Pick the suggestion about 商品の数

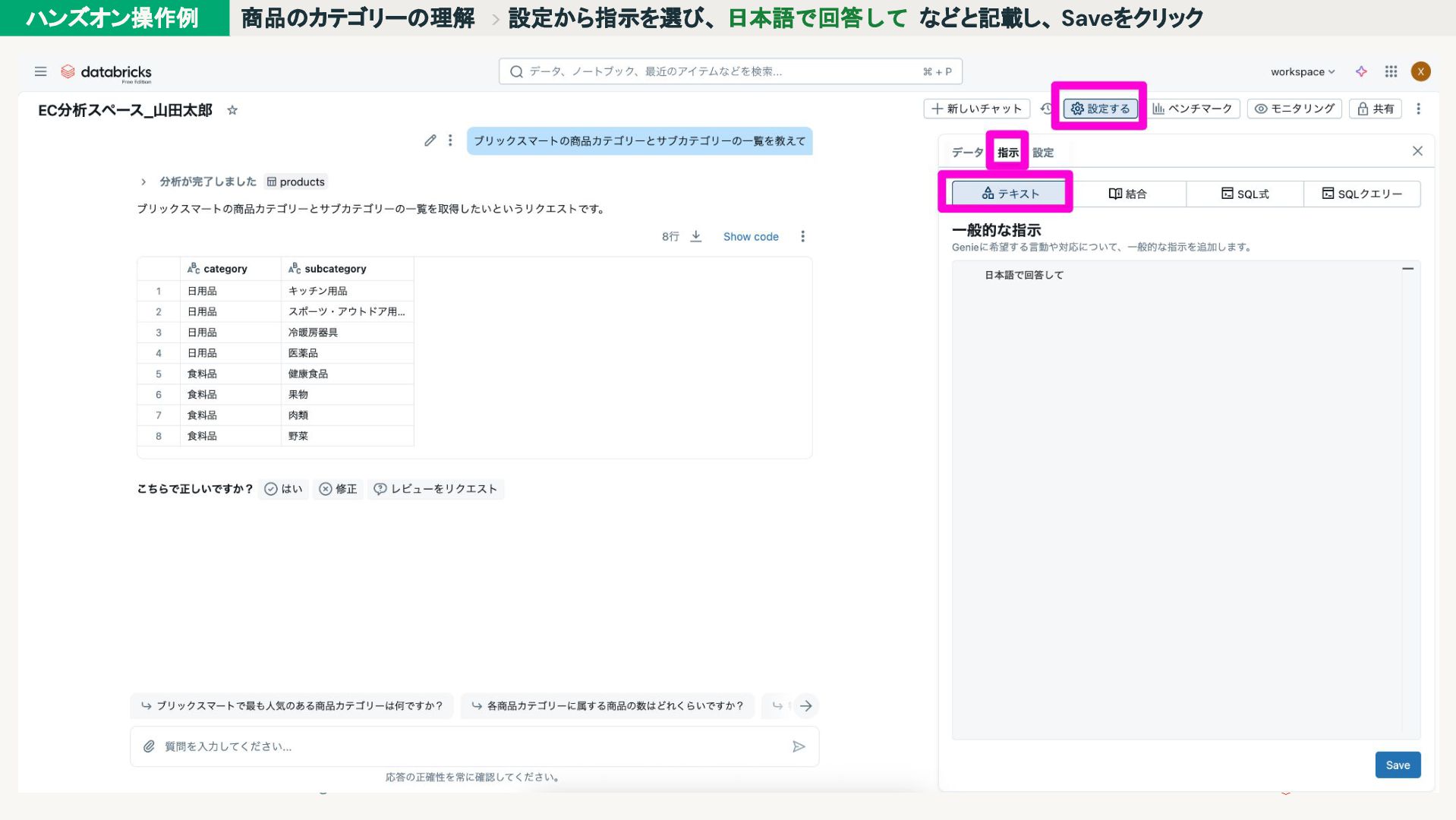coord(607,705)
